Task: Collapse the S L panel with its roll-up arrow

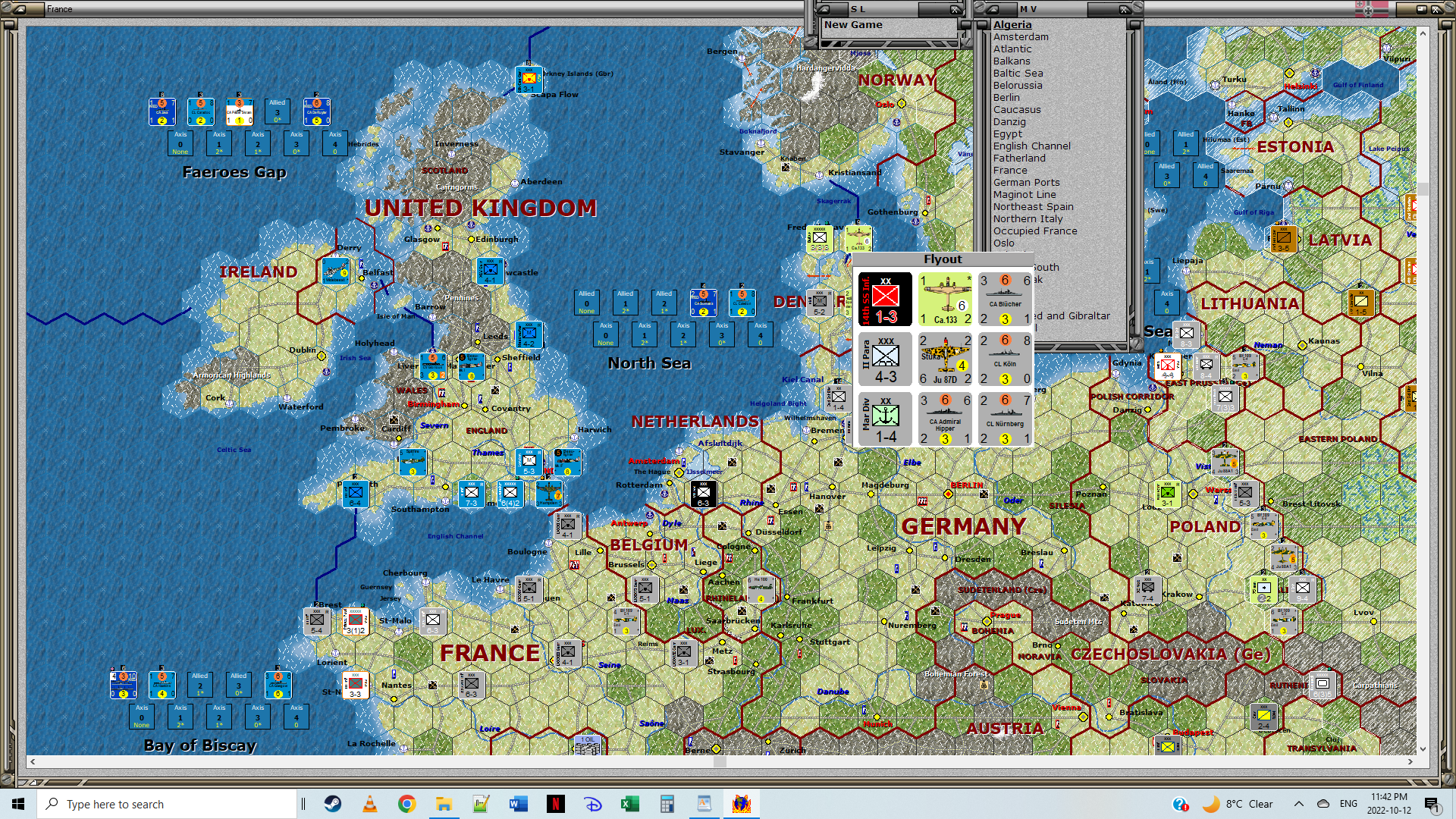Action: click(824, 9)
